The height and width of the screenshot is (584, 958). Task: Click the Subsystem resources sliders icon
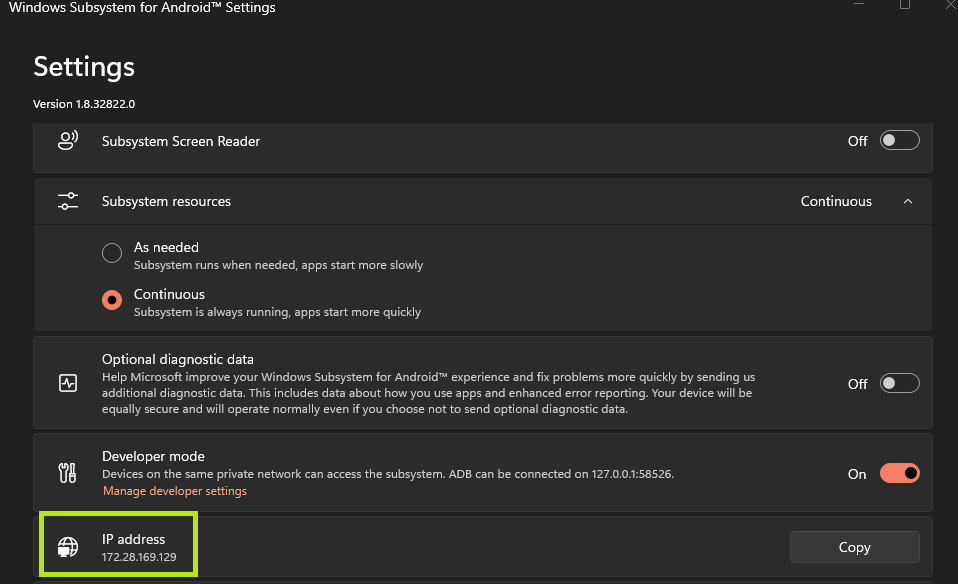tap(68, 201)
